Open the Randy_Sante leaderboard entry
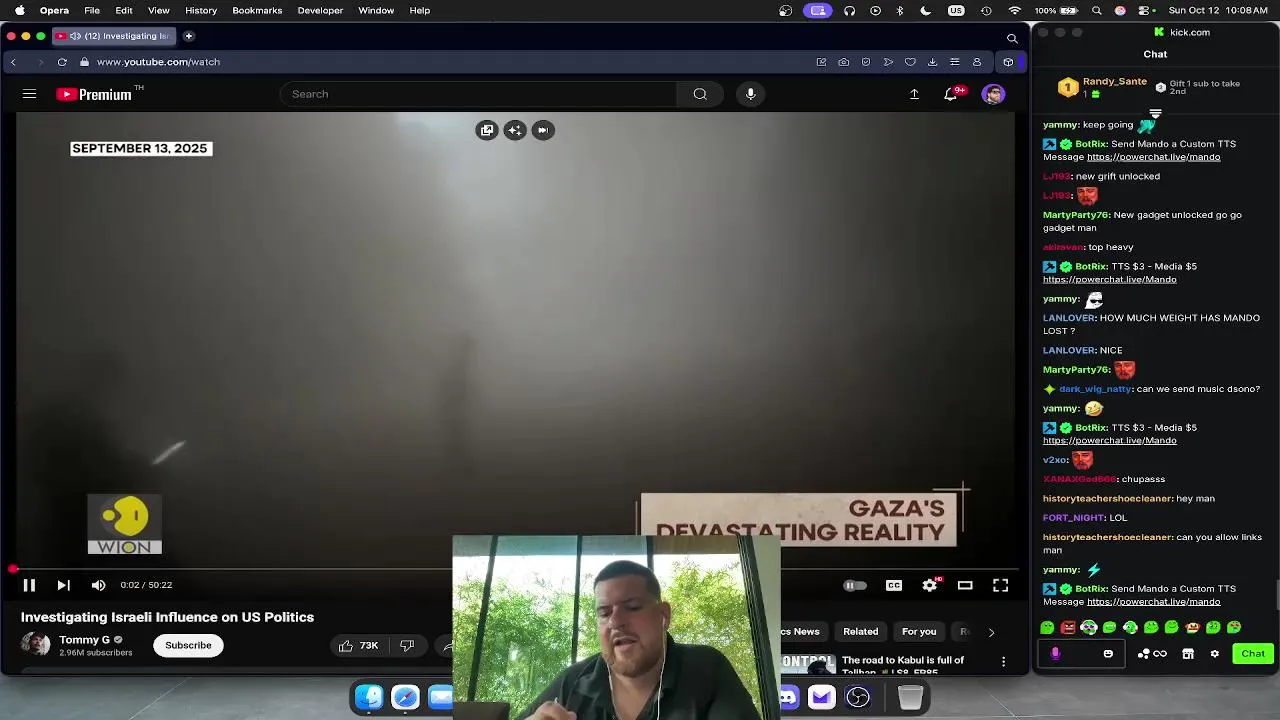This screenshot has width=1280, height=720. tap(1103, 88)
